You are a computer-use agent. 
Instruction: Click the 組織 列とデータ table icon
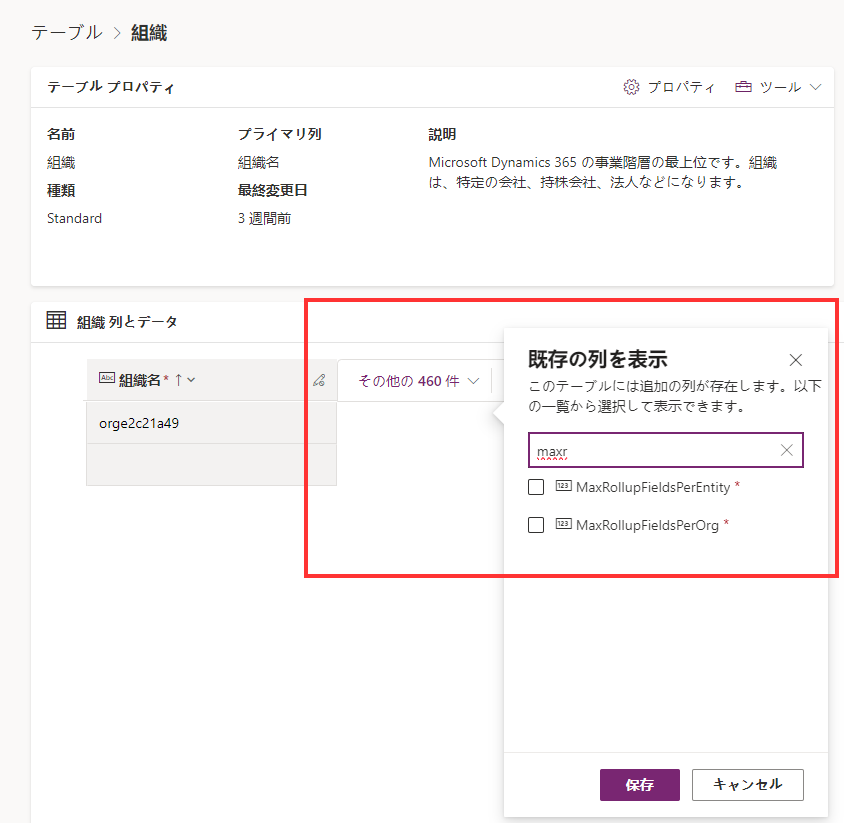56,320
